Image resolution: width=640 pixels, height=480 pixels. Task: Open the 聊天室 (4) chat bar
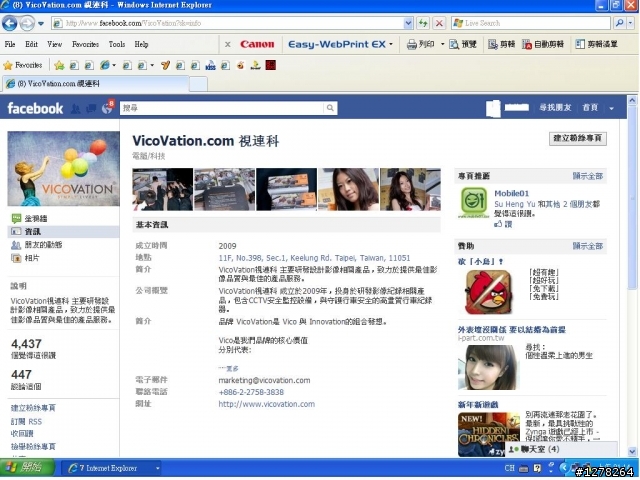(561, 449)
